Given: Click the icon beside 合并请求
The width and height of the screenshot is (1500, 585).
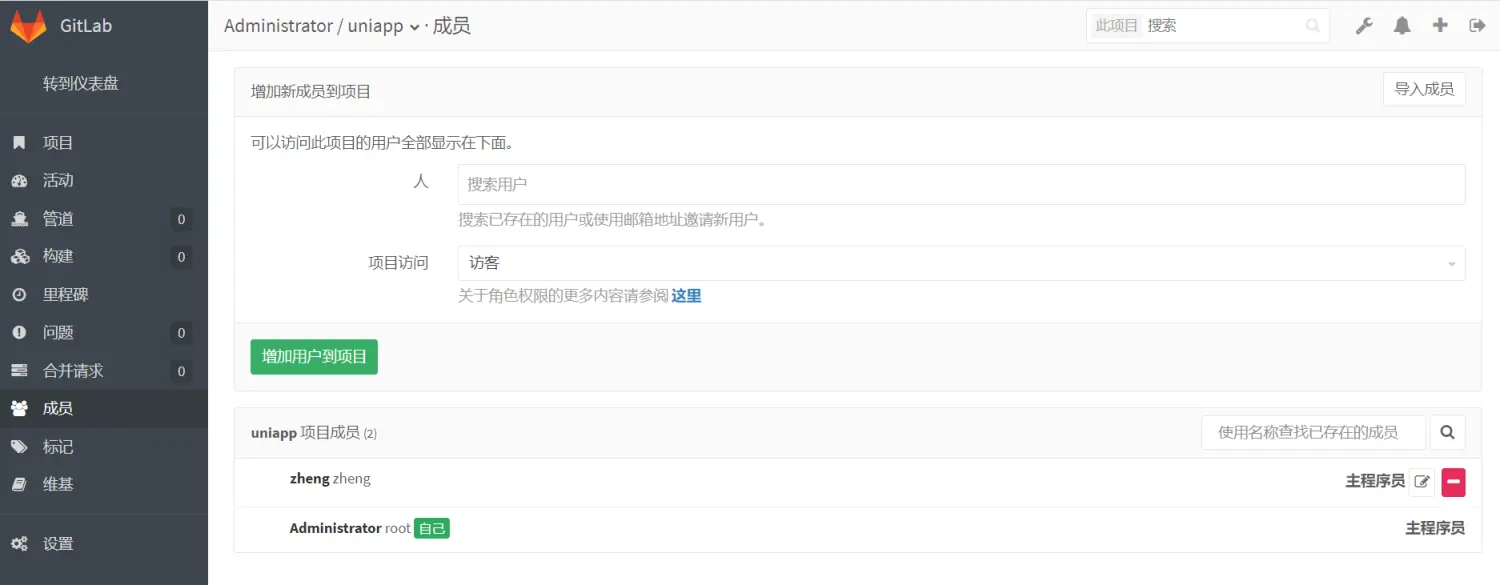Looking at the screenshot, I should (x=19, y=371).
